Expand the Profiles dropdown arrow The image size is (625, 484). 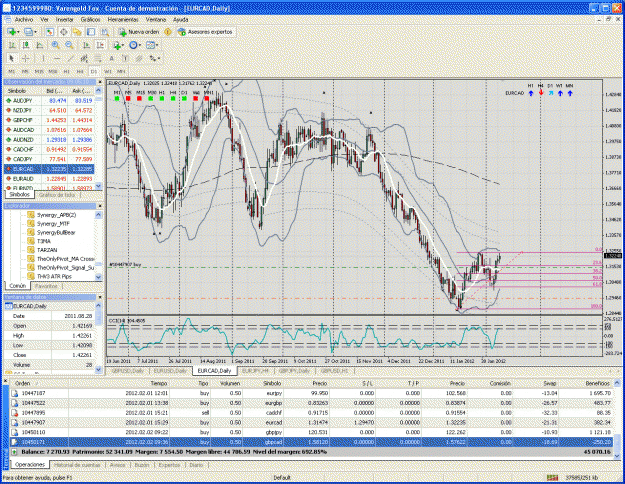[35, 32]
